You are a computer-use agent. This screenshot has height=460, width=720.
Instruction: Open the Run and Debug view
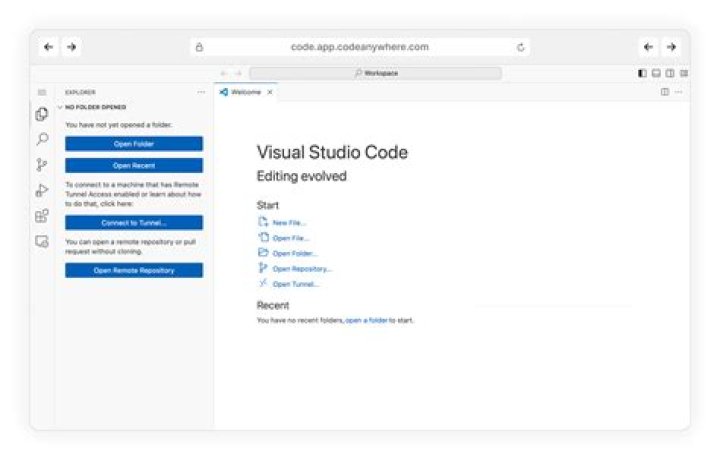click(42, 190)
